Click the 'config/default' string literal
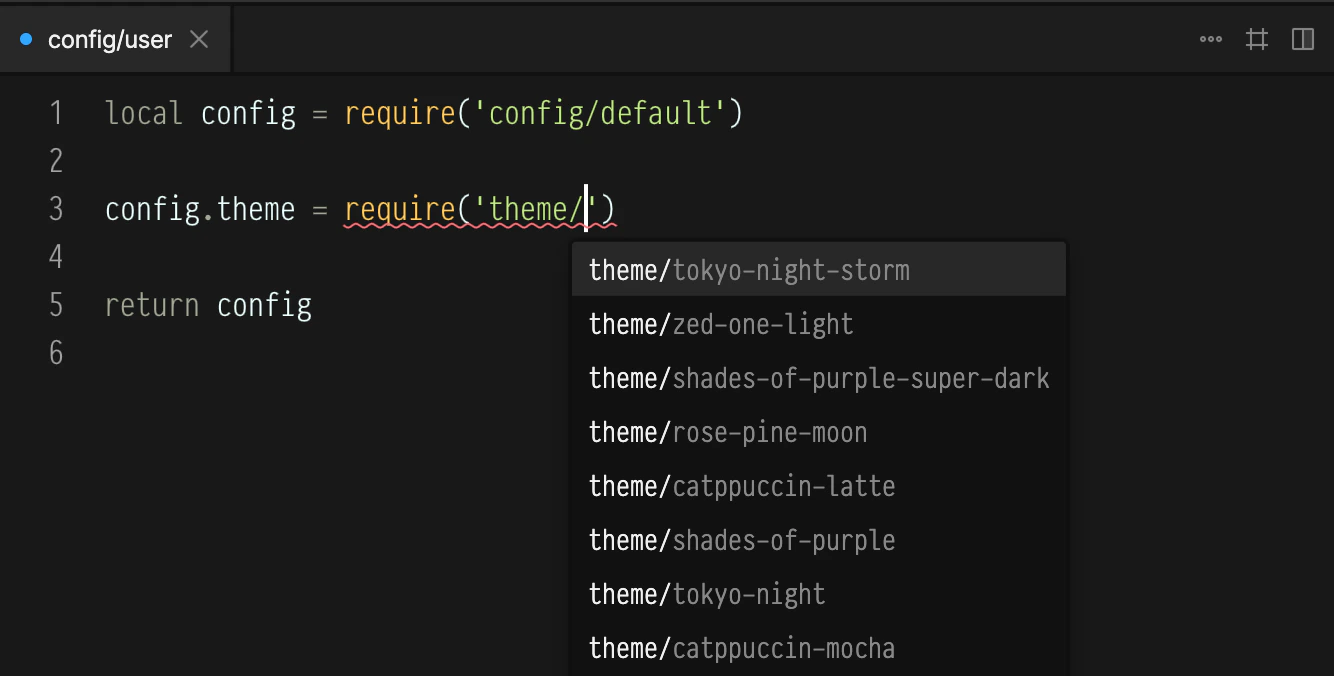The image size is (1334, 676). [600, 113]
